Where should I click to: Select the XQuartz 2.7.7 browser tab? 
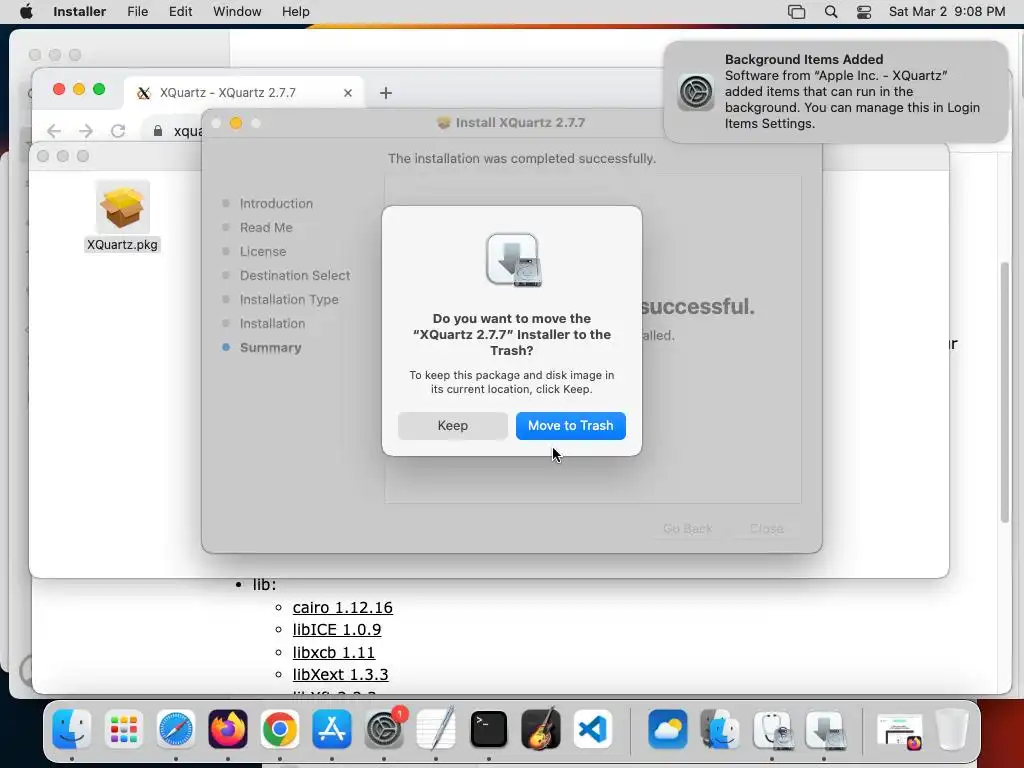pos(244,93)
